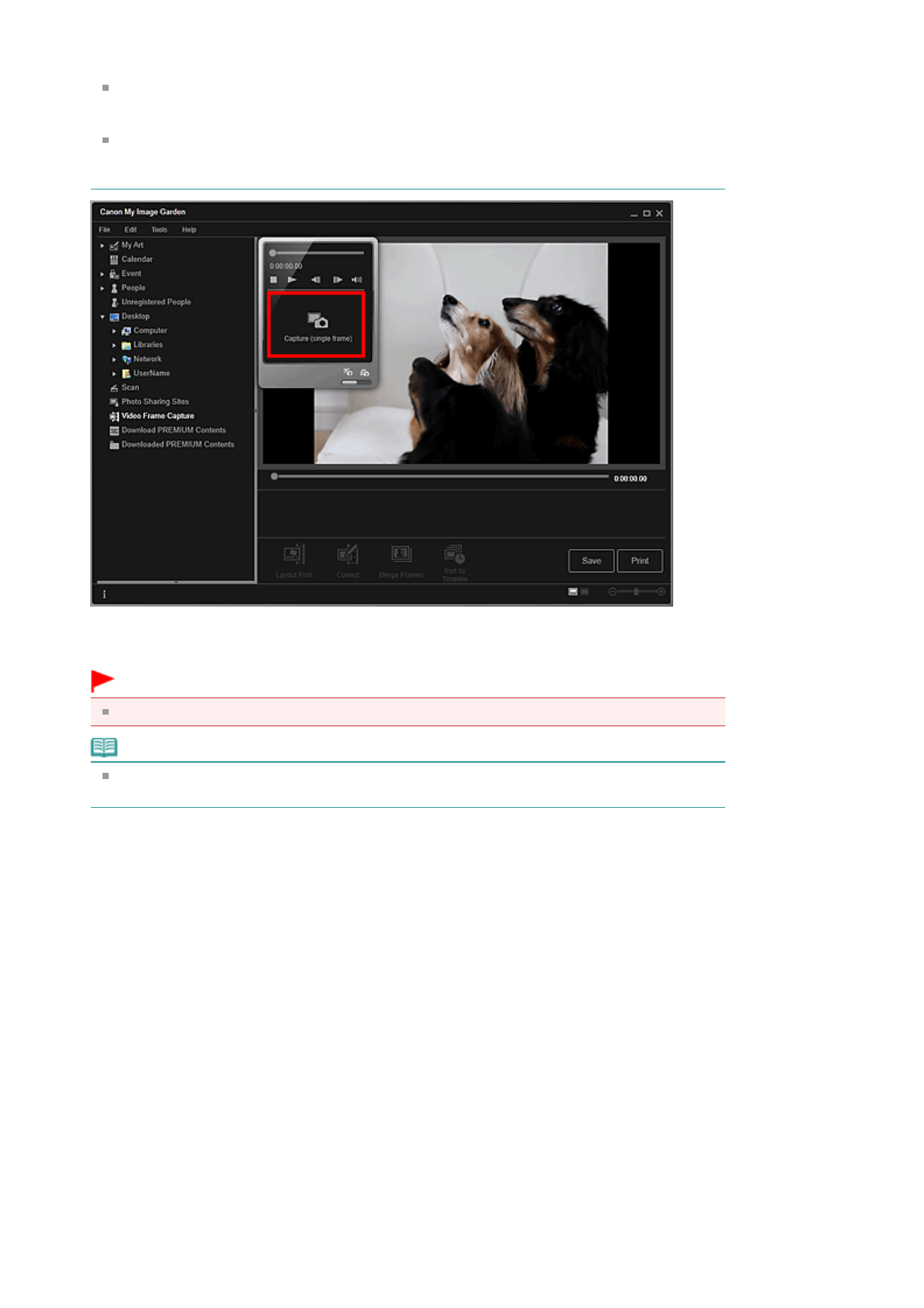Mute the video audio speaker icon
This screenshot has height=1308, width=924.
pyautogui.click(x=356, y=280)
